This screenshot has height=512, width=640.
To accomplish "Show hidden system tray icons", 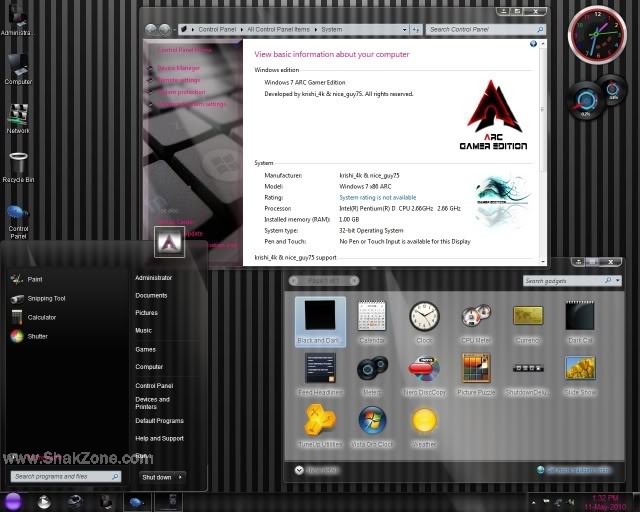I will (x=533, y=502).
